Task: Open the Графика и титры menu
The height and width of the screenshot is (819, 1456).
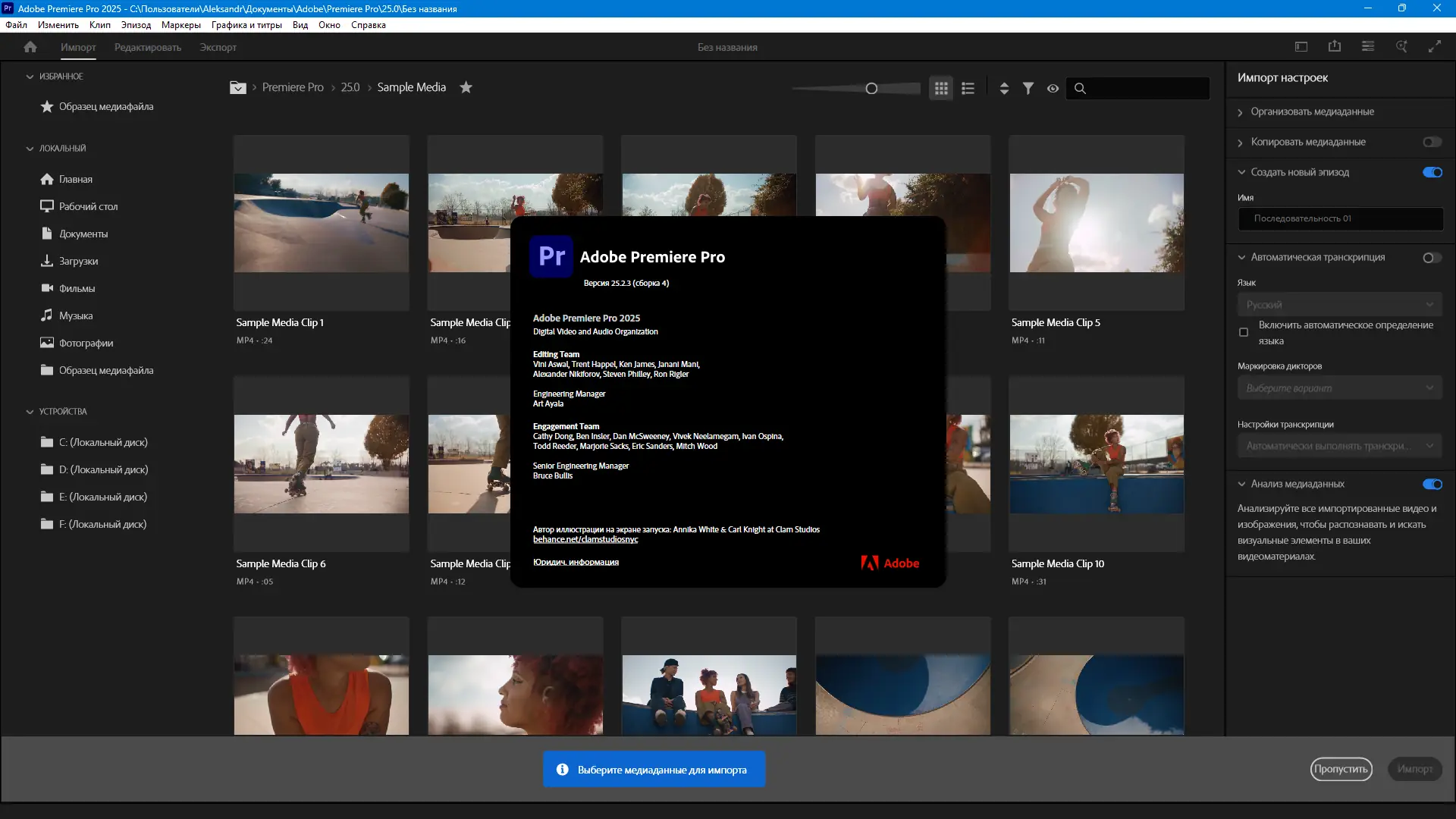Action: (x=246, y=25)
